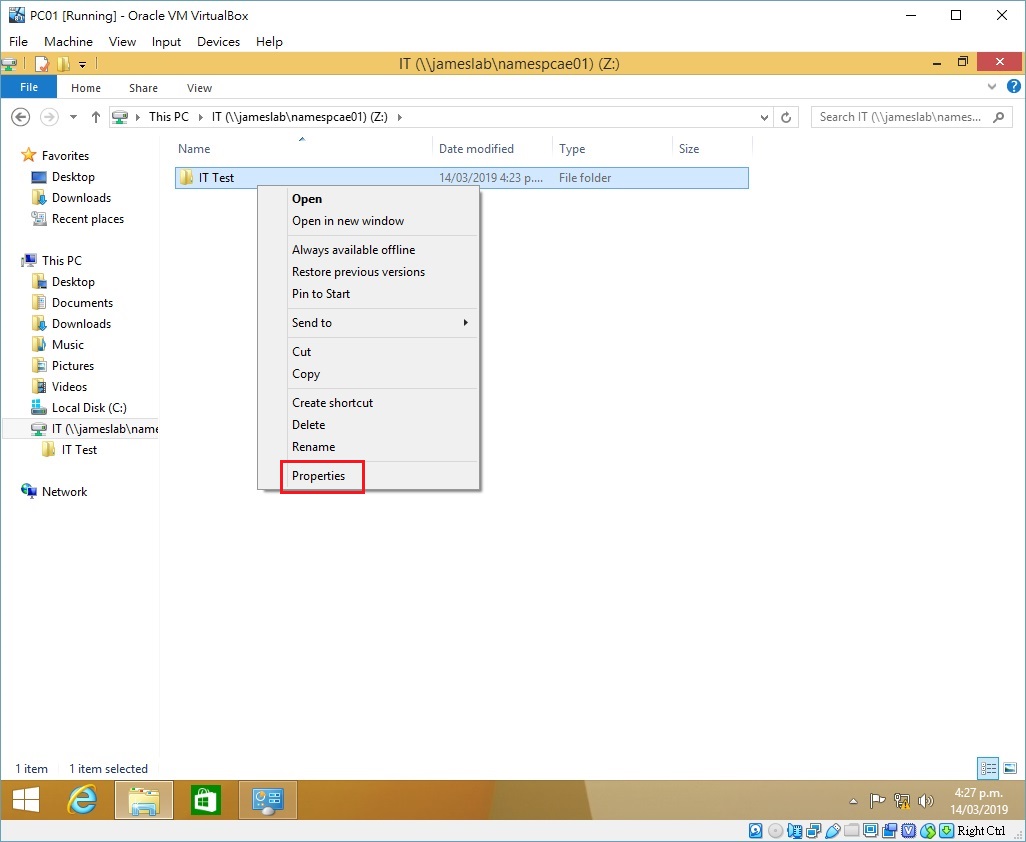
Task: Refresh the folder using the address bar icon
Action: point(785,116)
